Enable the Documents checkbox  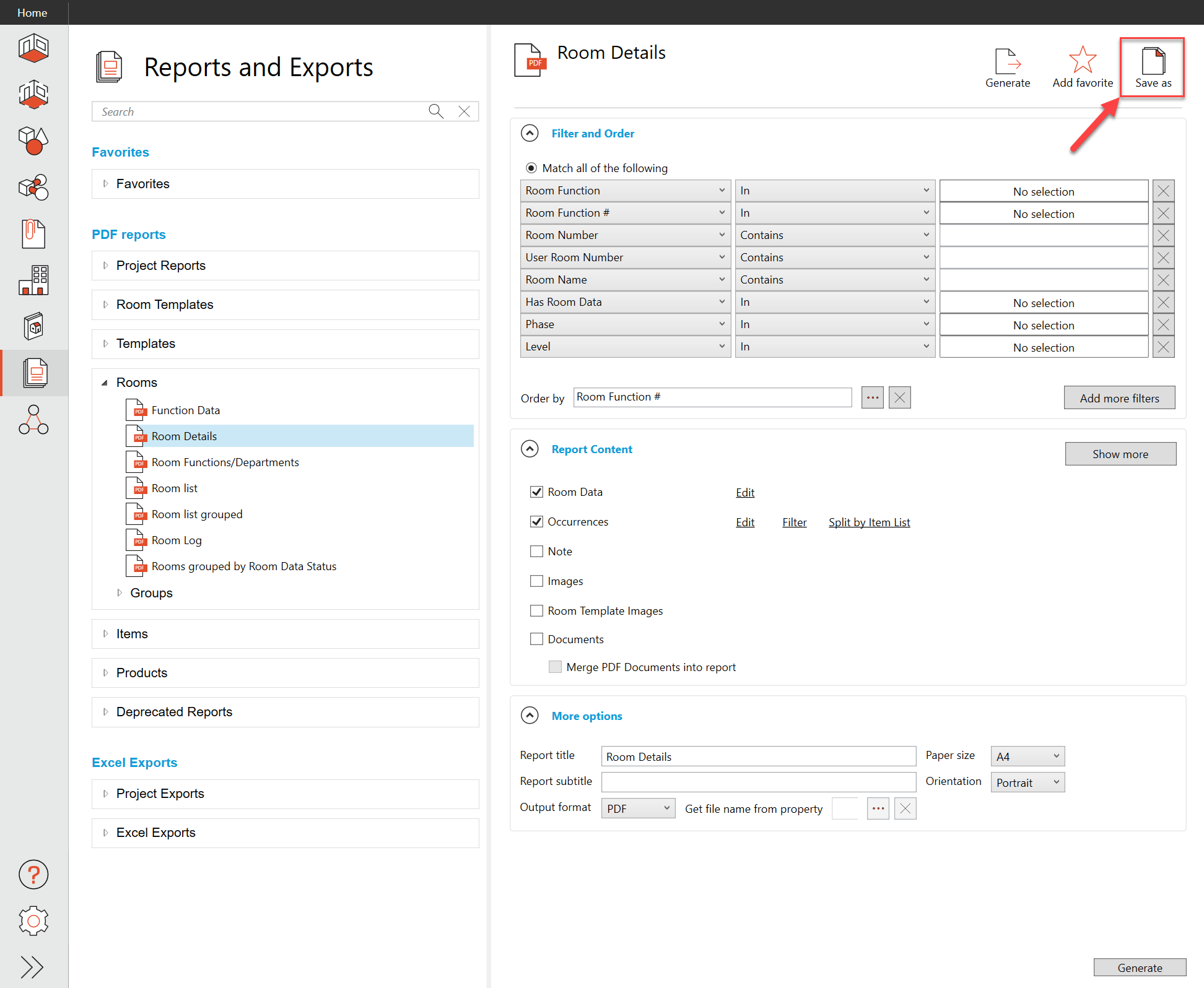pos(536,639)
